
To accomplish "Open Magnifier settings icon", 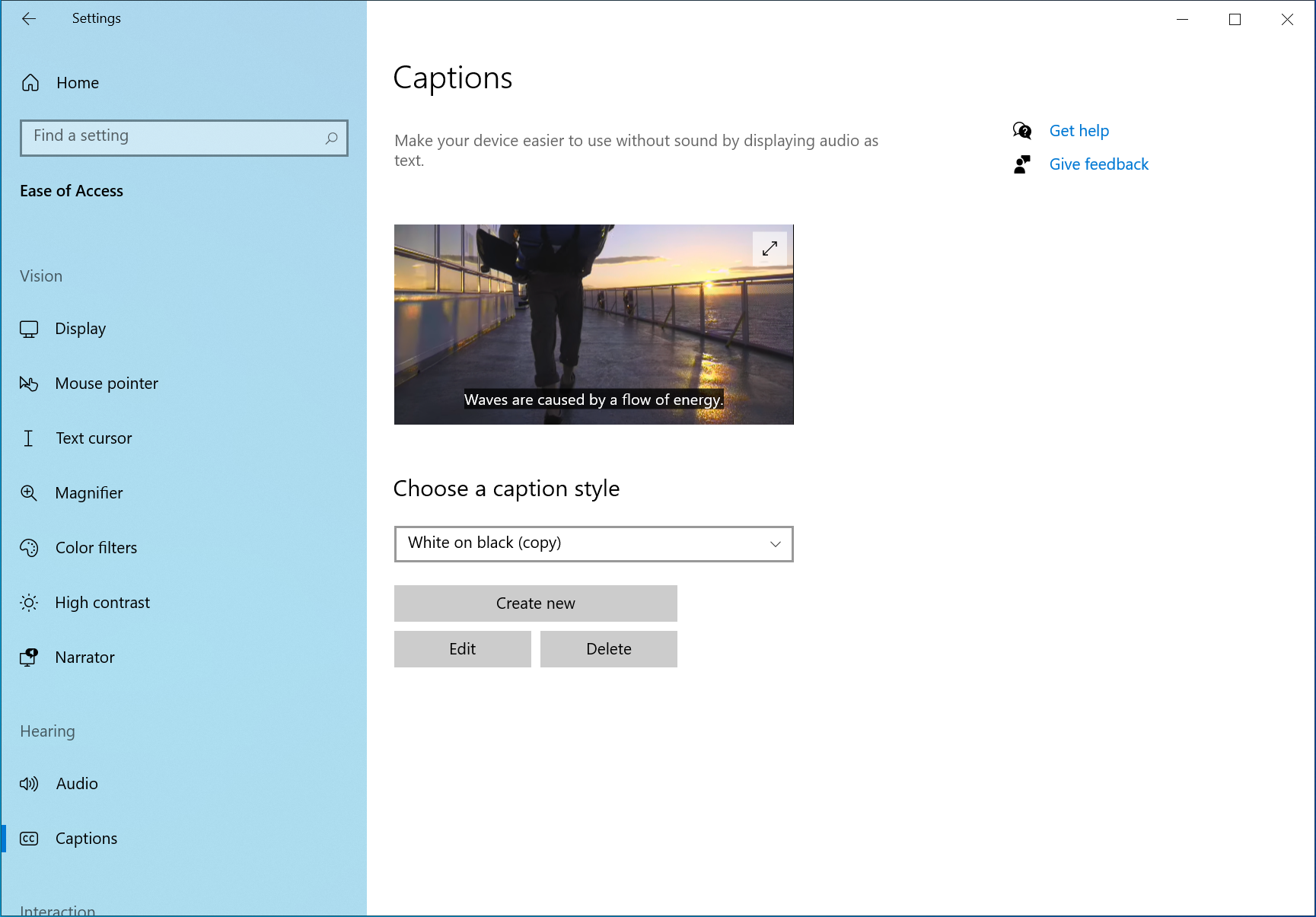I will point(29,493).
